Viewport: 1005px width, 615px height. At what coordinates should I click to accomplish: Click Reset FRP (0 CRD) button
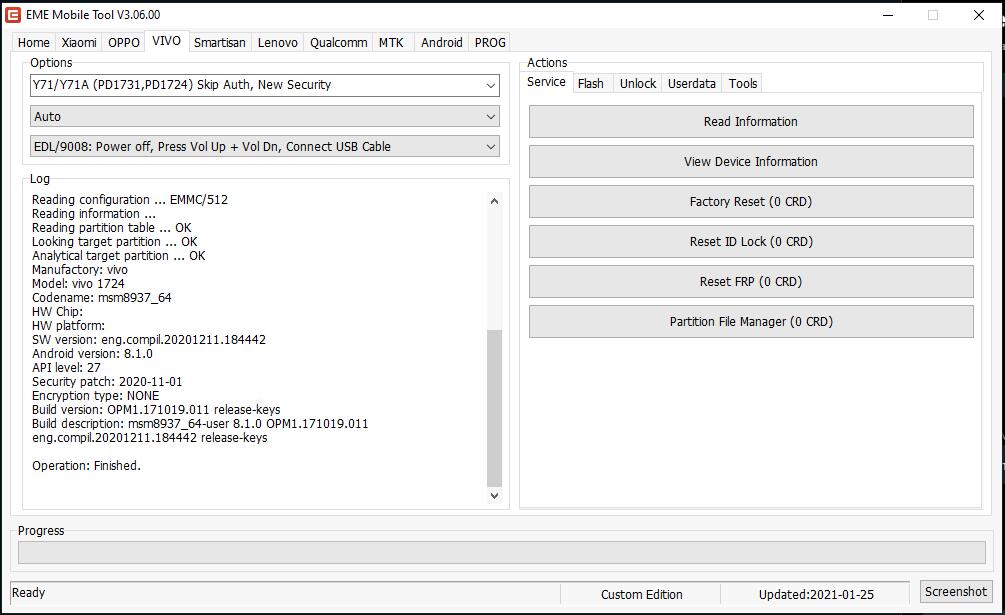[751, 282]
